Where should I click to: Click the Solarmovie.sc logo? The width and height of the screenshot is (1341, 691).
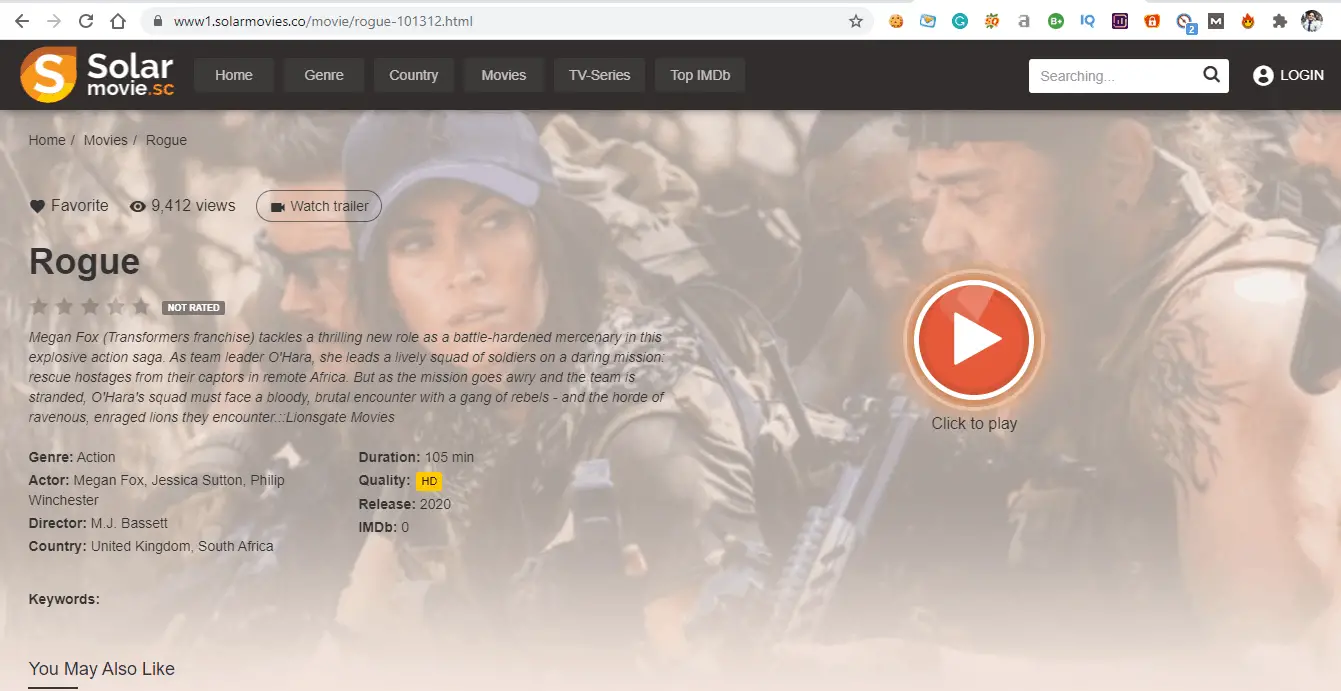pos(97,75)
